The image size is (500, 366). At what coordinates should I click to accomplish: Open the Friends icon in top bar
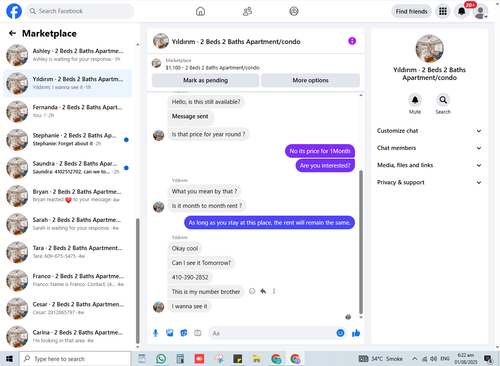tap(247, 11)
